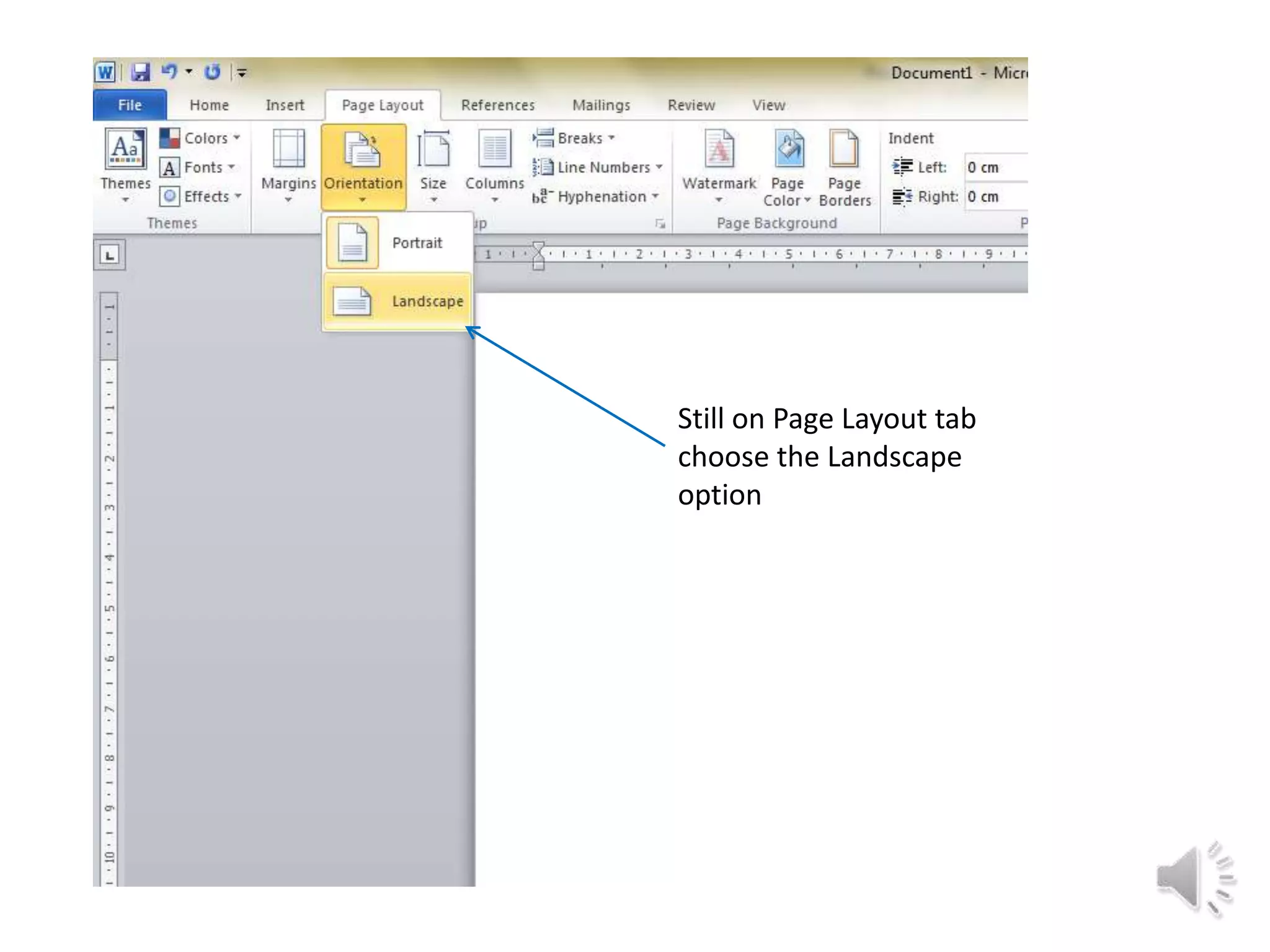Switch to the Insert tab
Screen dimensions: 1270x952
coord(285,105)
